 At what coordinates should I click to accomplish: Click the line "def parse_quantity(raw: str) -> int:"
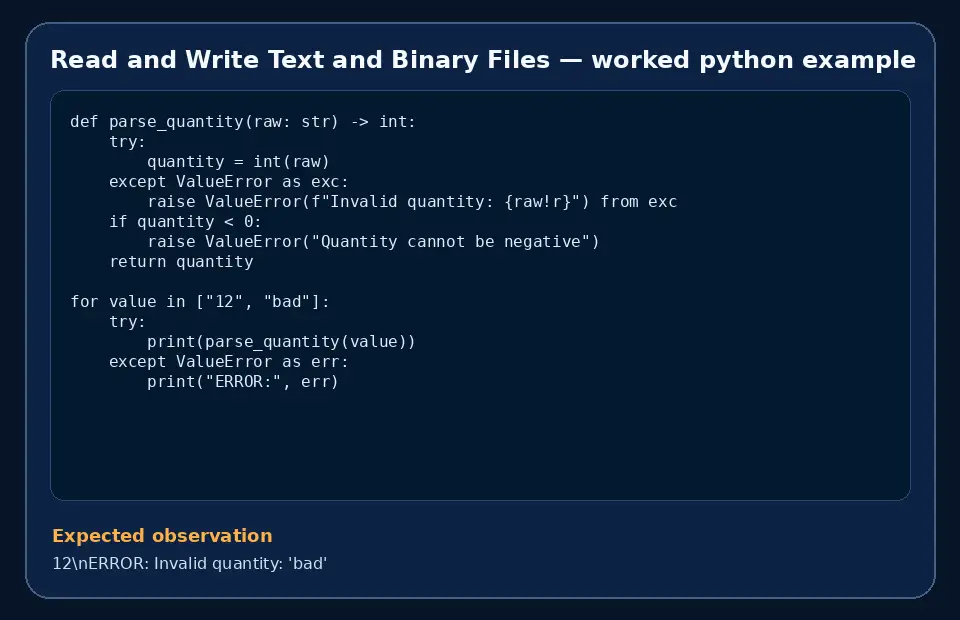[243, 122]
